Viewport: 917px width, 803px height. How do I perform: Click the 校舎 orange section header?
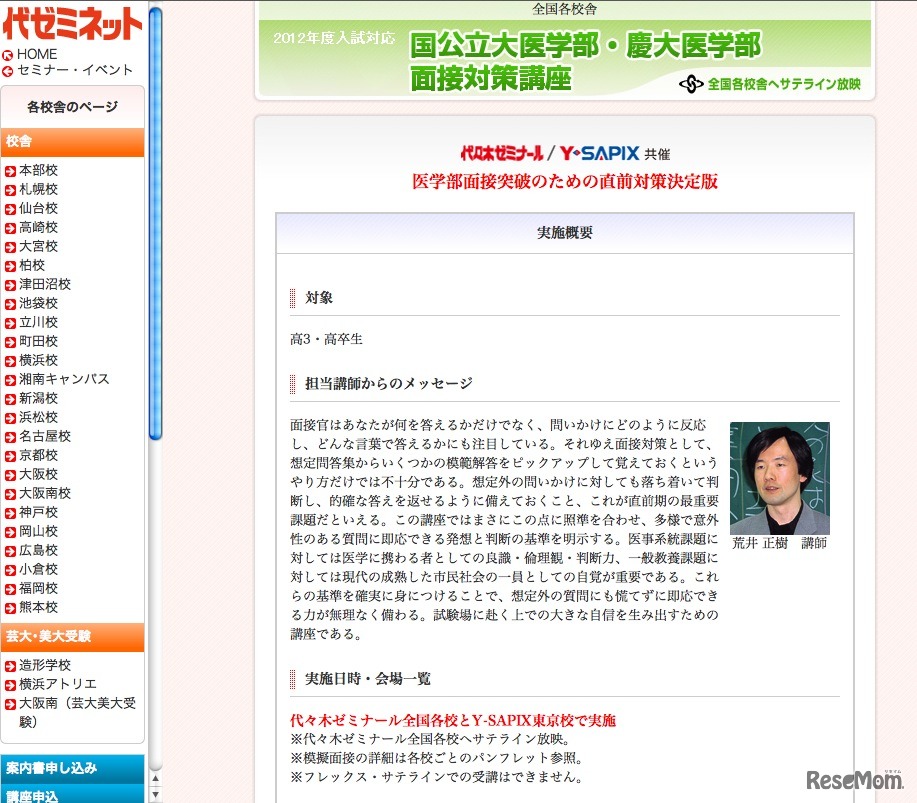tap(73, 142)
